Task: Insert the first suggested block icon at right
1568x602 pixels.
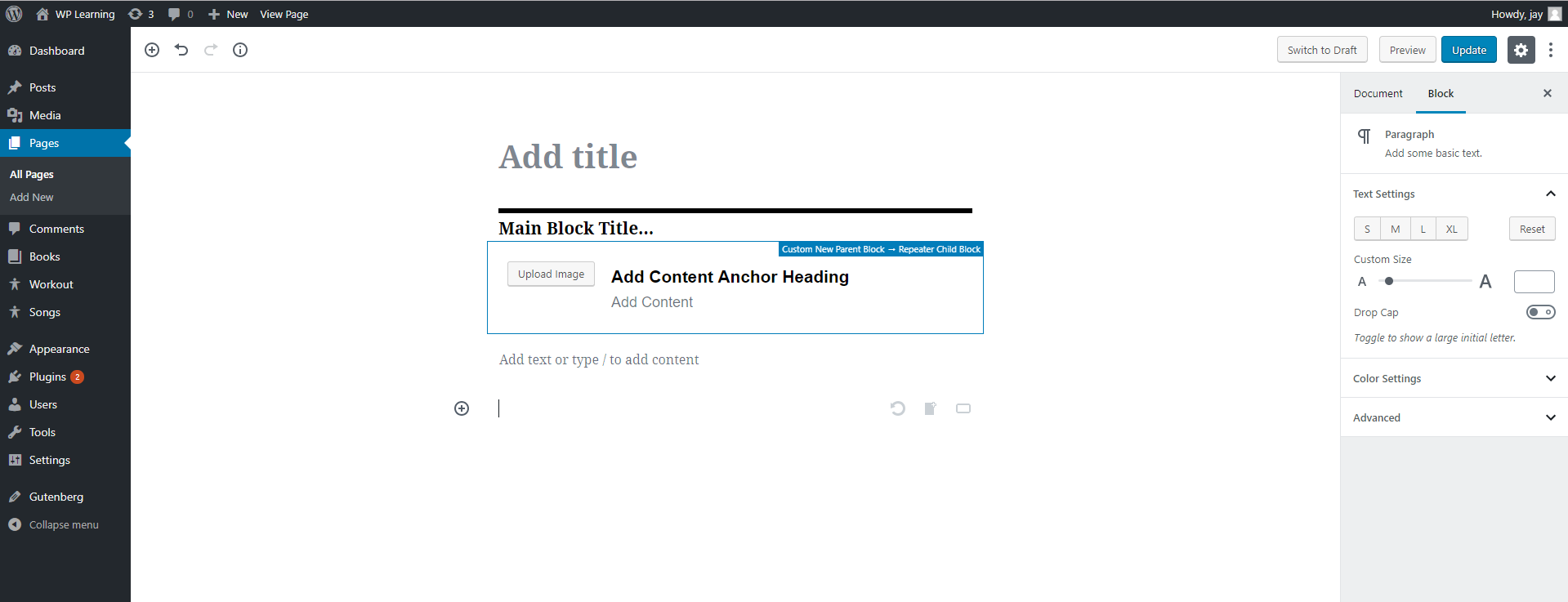Action: pos(898,408)
